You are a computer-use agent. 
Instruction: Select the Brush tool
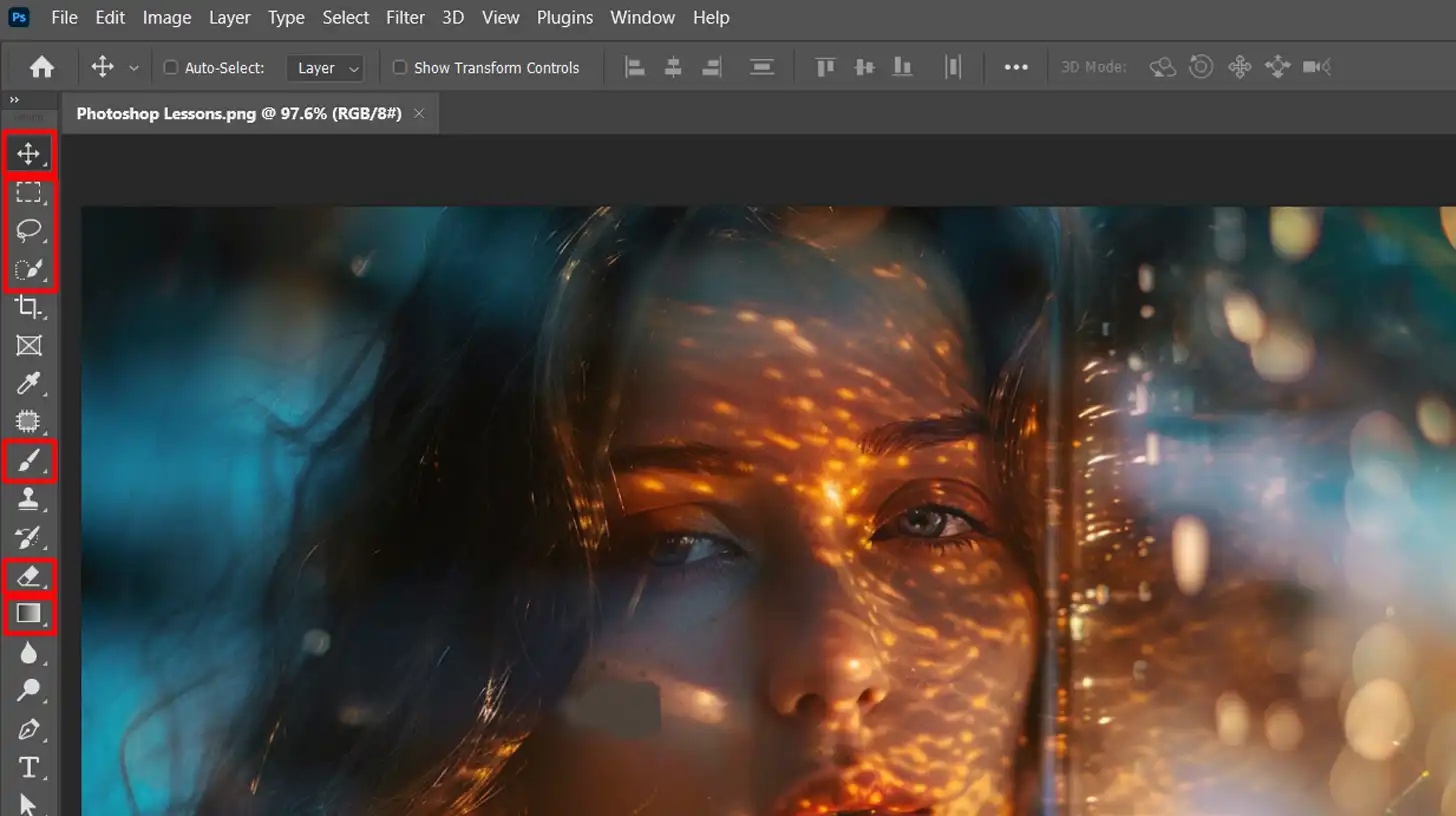tap(28, 461)
